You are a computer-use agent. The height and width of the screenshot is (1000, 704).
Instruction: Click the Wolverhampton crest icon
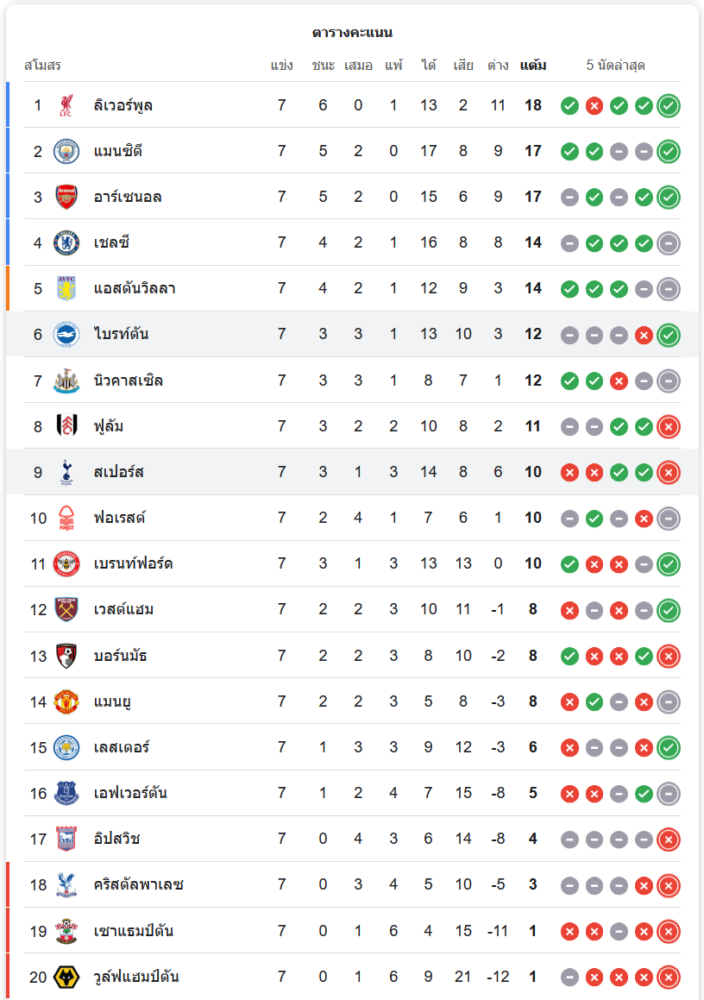pos(67,977)
